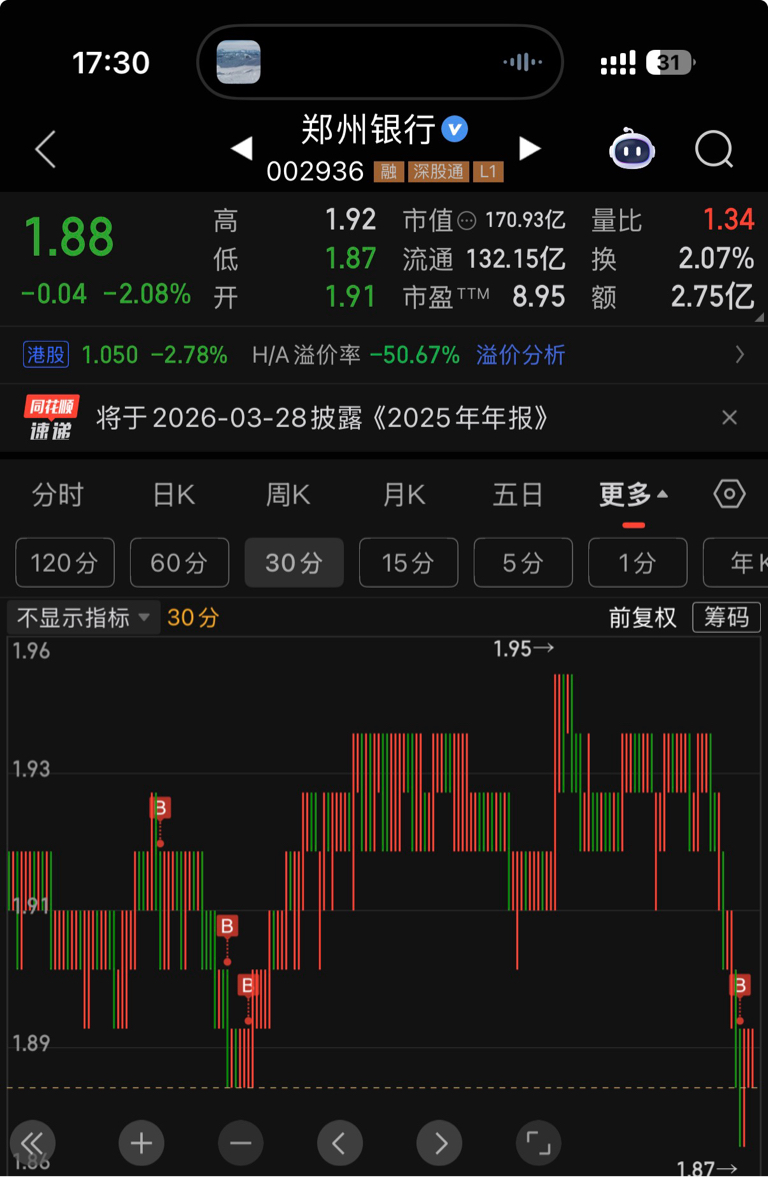Tap the battery indicator showing 31

(670, 62)
